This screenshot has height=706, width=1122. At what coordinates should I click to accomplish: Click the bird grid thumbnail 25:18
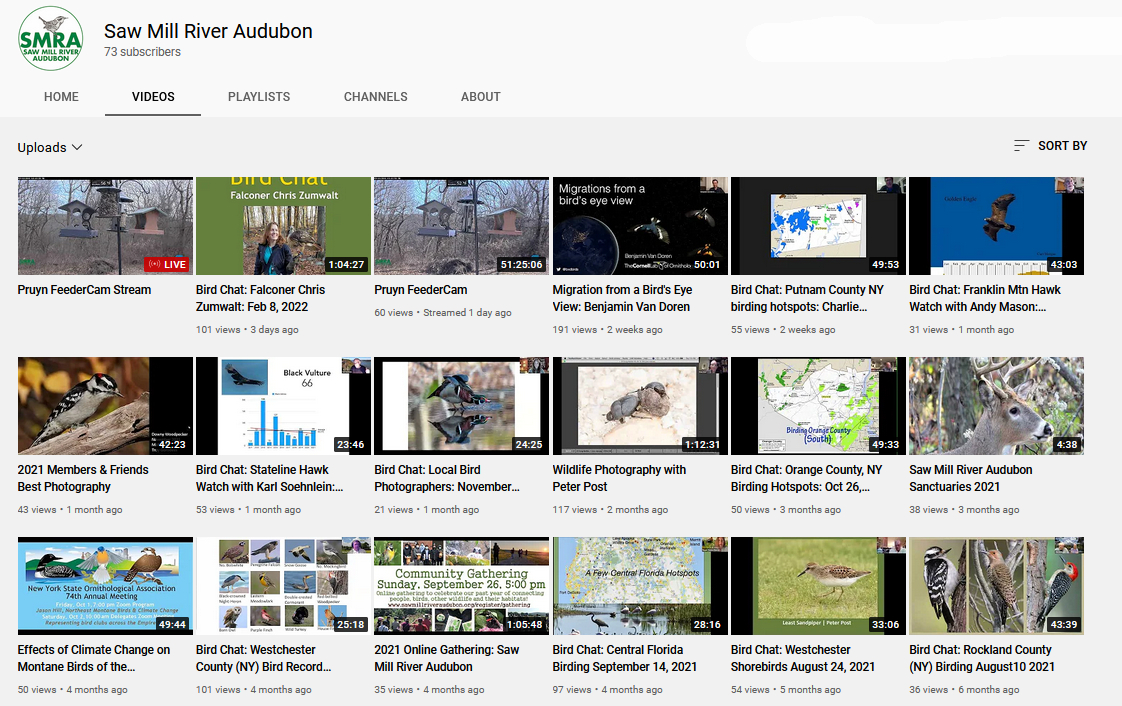283,586
